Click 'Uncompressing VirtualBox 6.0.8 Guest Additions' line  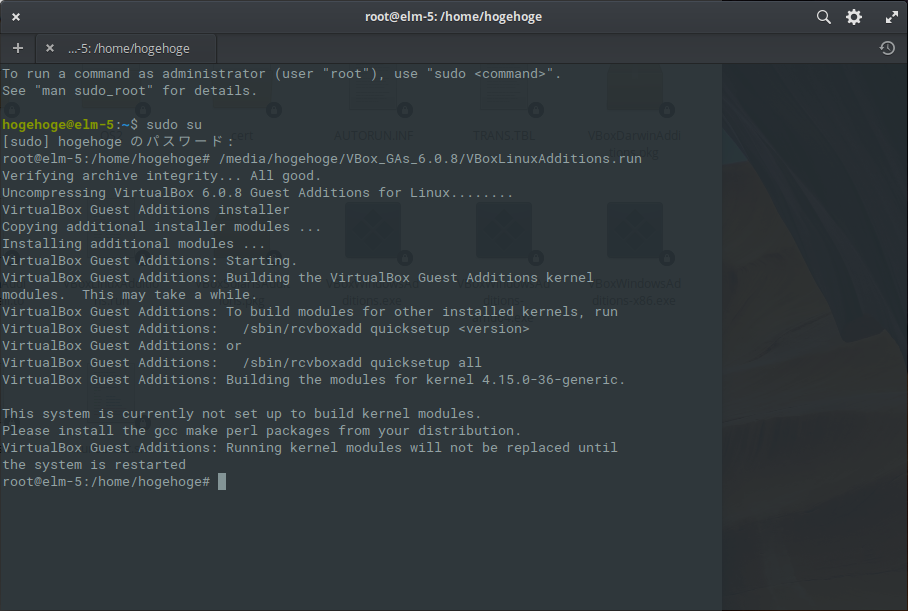[257, 193]
